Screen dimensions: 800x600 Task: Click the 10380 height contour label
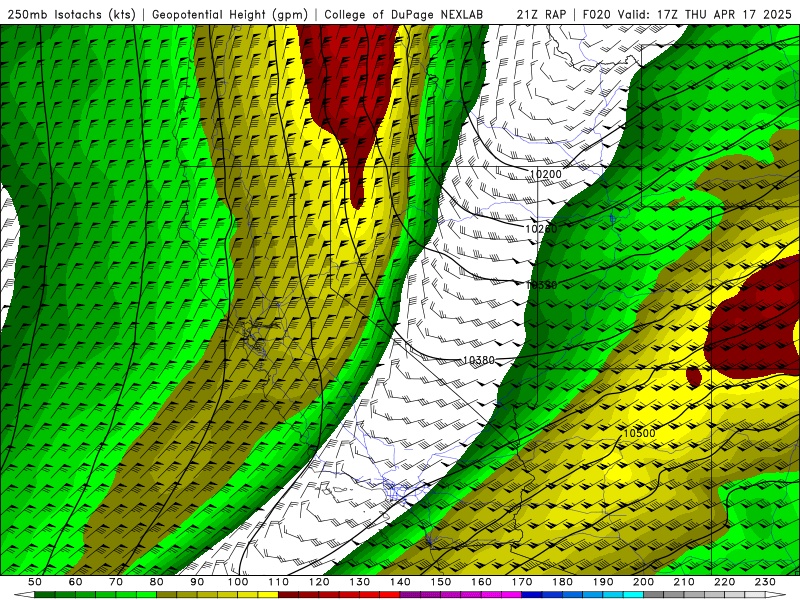coord(479,360)
